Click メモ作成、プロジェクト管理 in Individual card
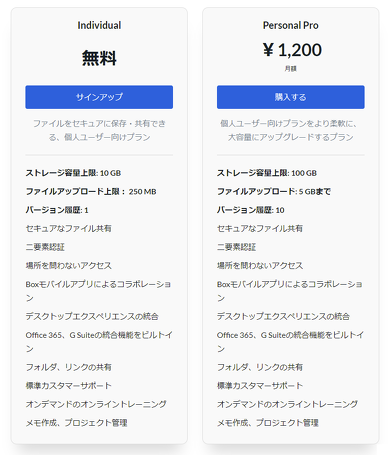 tap(77, 423)
